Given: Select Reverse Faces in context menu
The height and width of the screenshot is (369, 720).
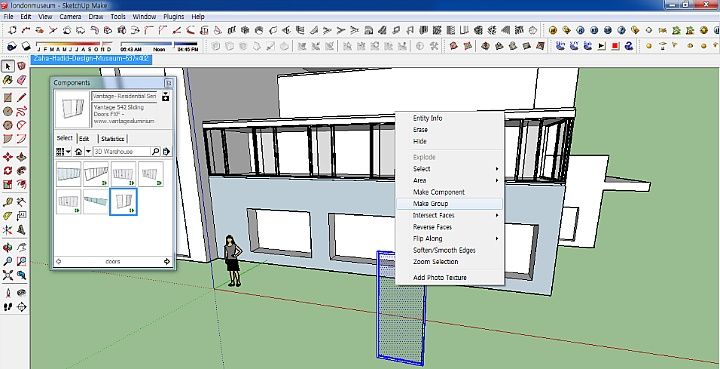Looking at the screenshot, I should coord(450,227).
